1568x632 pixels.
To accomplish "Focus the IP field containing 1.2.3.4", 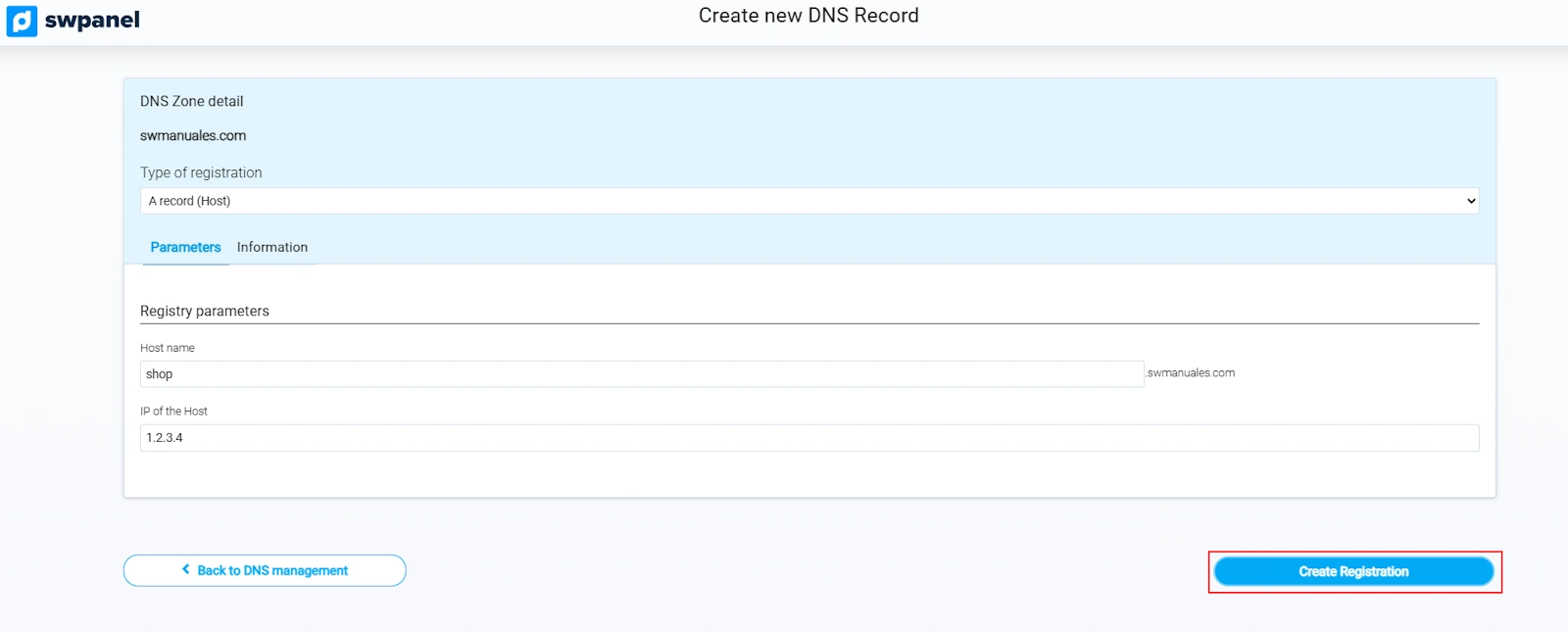I will coord(808,438).
